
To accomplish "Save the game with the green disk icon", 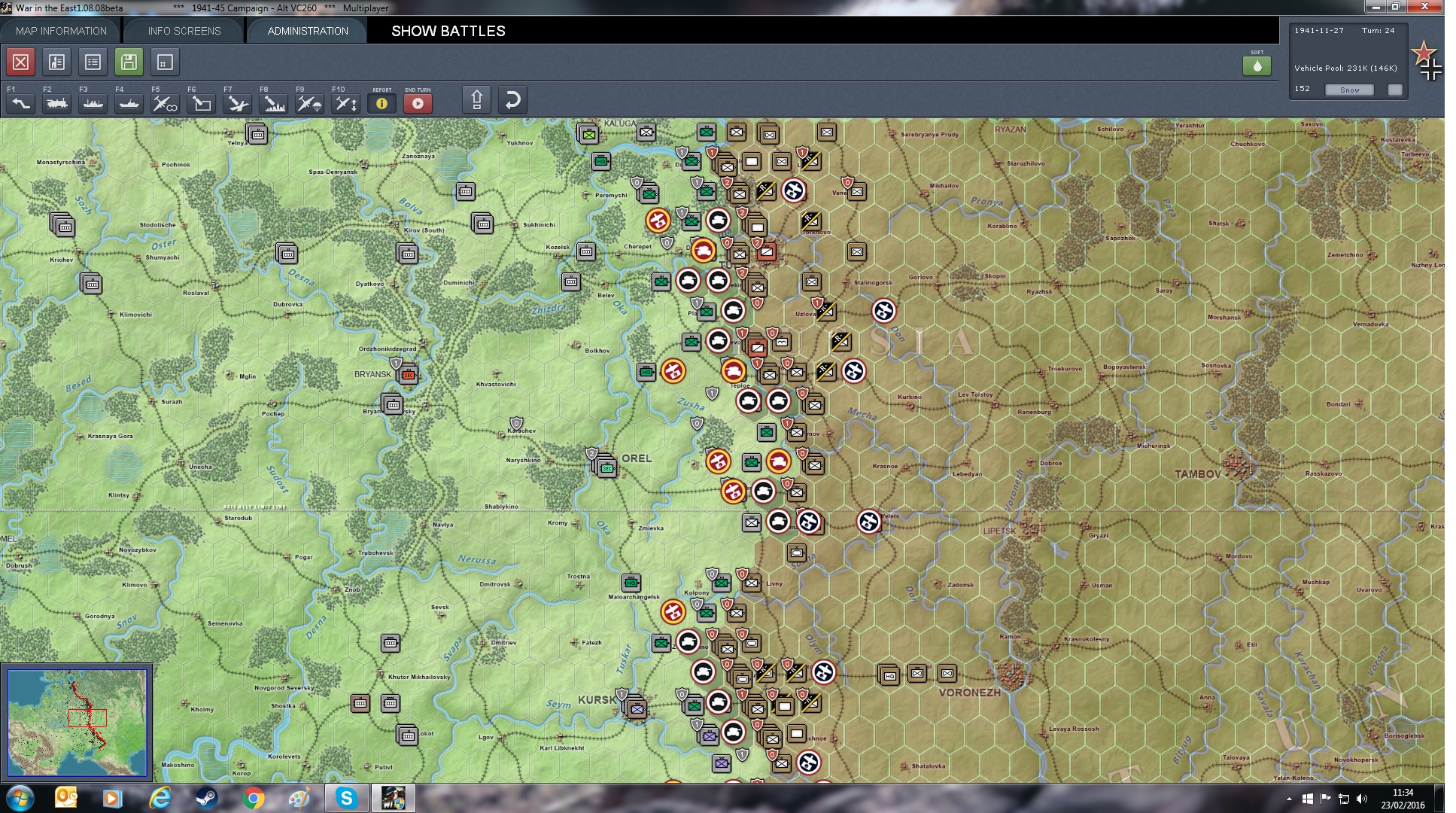I will (x=129, y=62).
